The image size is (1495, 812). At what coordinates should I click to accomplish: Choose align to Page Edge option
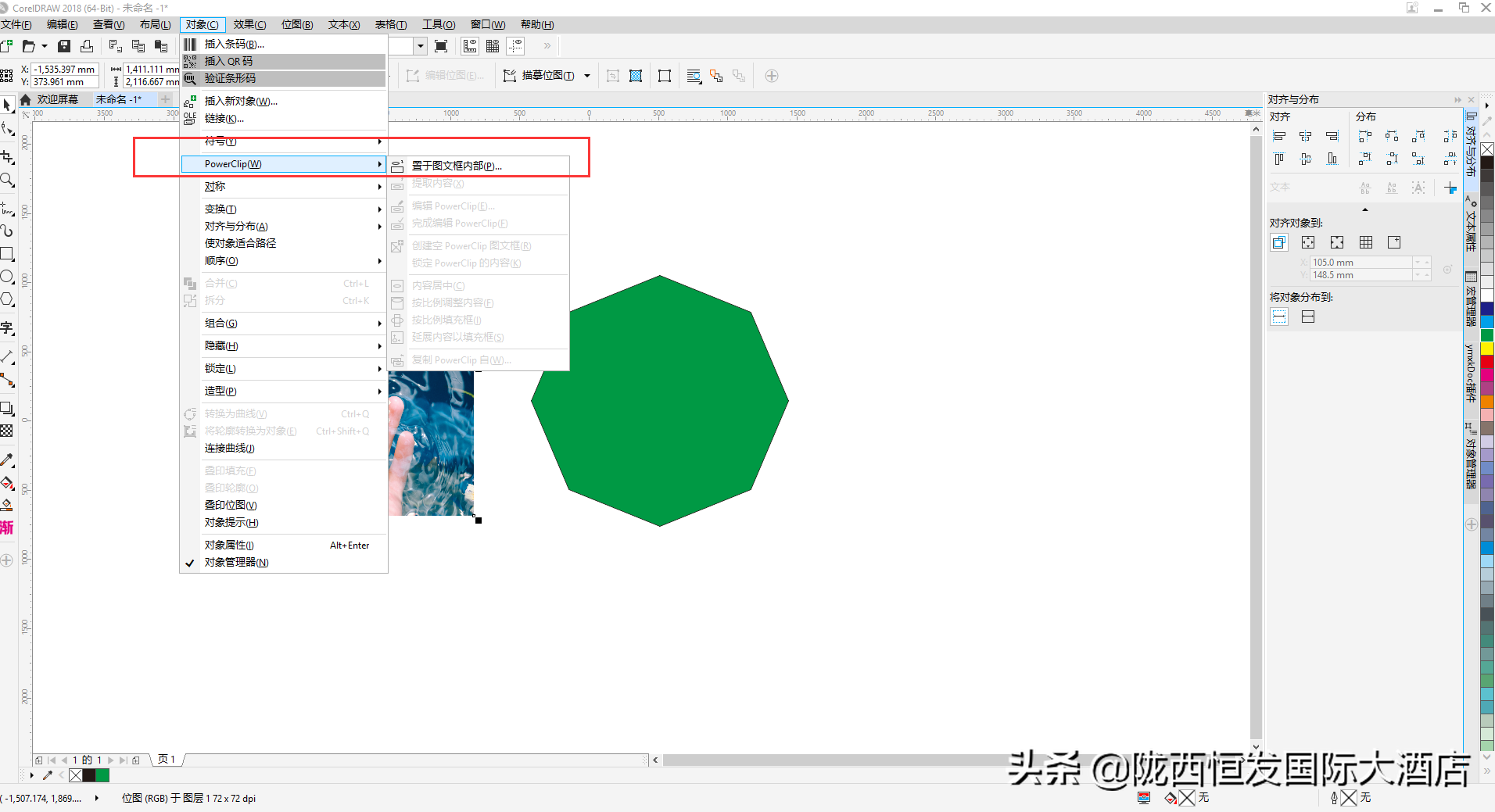pos(1308,242)
